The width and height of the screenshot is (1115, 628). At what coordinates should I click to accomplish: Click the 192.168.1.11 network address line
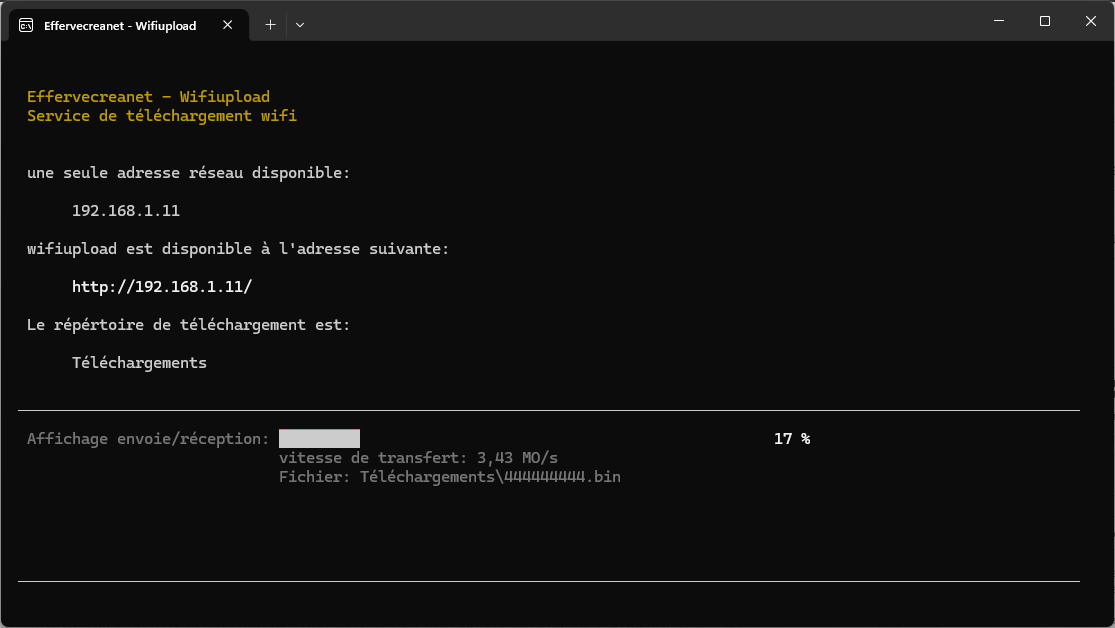[x=126, y=211]
